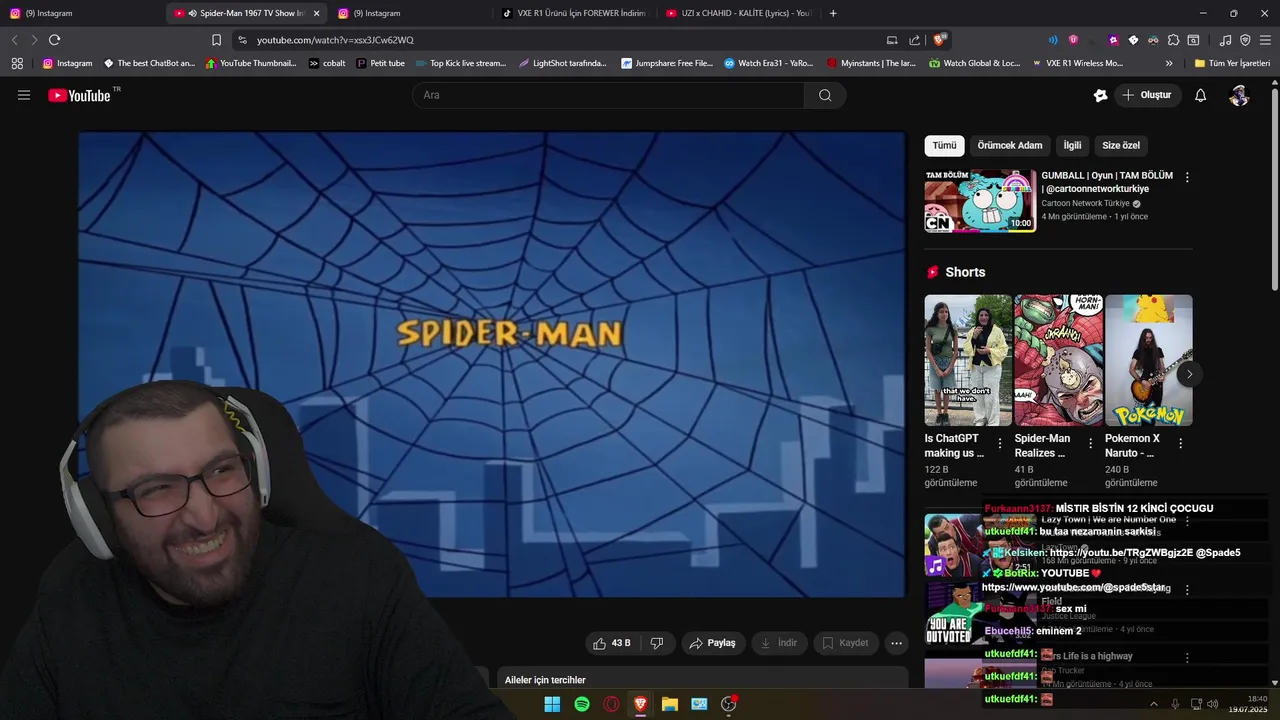1280x720 pixels.
Task: Open Spotify from the taskbar
Action: [x=582, y=704]
